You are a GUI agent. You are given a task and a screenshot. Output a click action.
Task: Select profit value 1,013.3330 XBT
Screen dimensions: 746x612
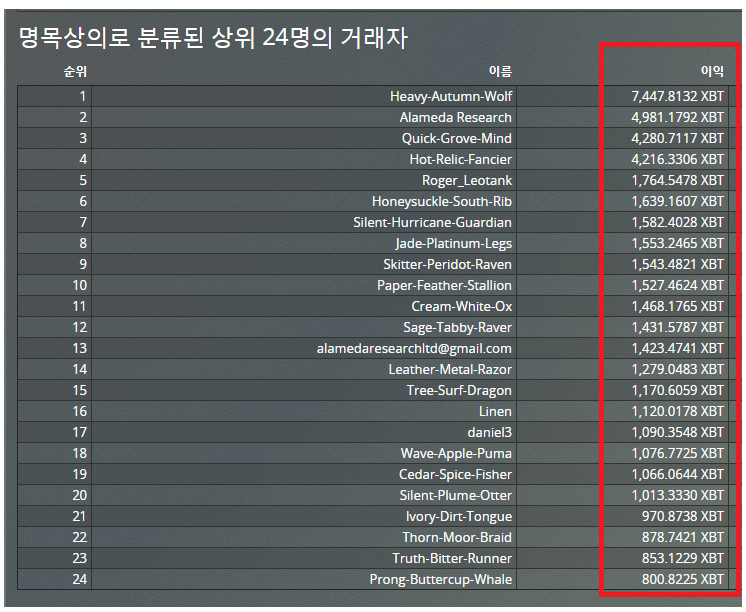(677, 495)
